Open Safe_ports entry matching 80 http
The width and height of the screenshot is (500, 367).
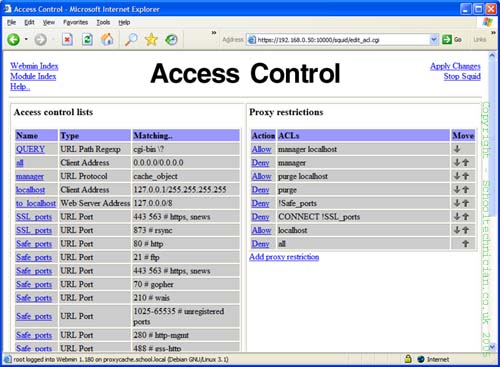click(34, 244)
